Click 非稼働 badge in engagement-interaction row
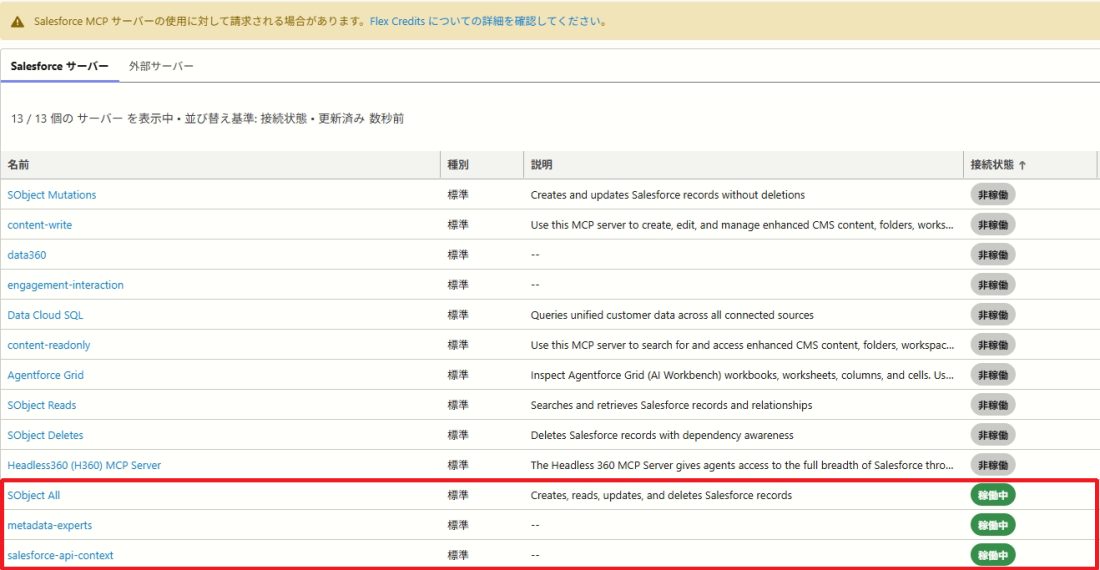The width and height of the screenshot is (1100, 570). coord(993,285)
